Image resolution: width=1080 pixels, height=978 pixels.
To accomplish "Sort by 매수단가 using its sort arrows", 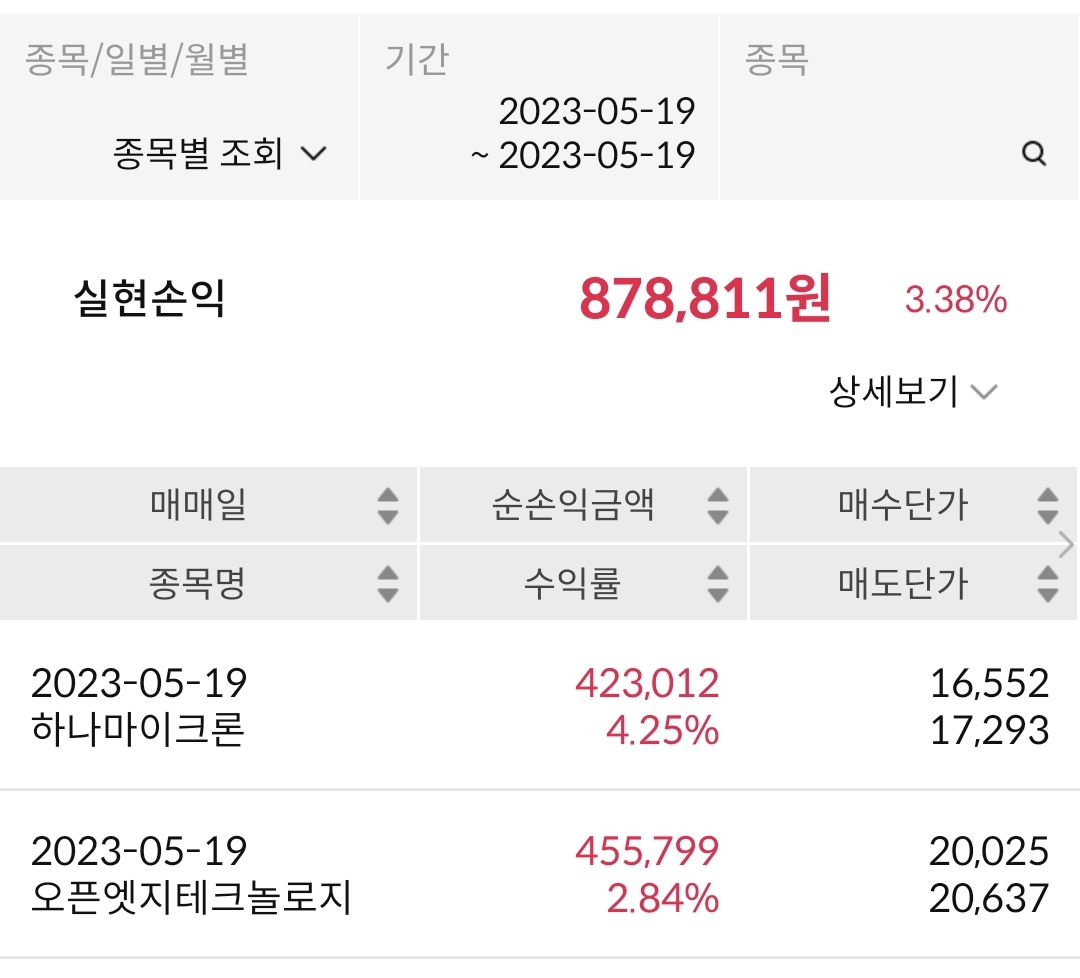I will tap(1047, 505).
